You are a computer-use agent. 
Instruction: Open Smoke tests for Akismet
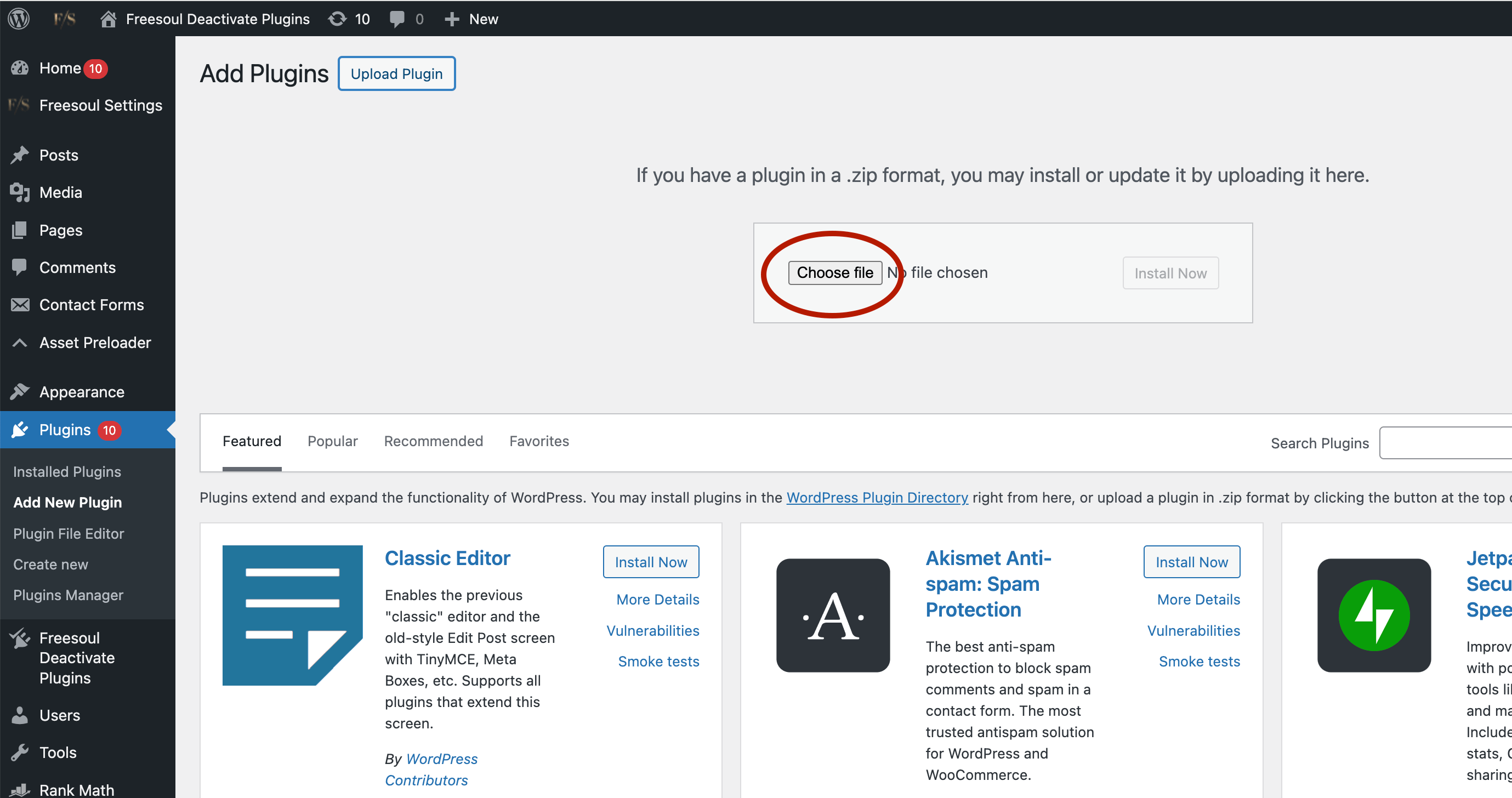[1199, 662]
